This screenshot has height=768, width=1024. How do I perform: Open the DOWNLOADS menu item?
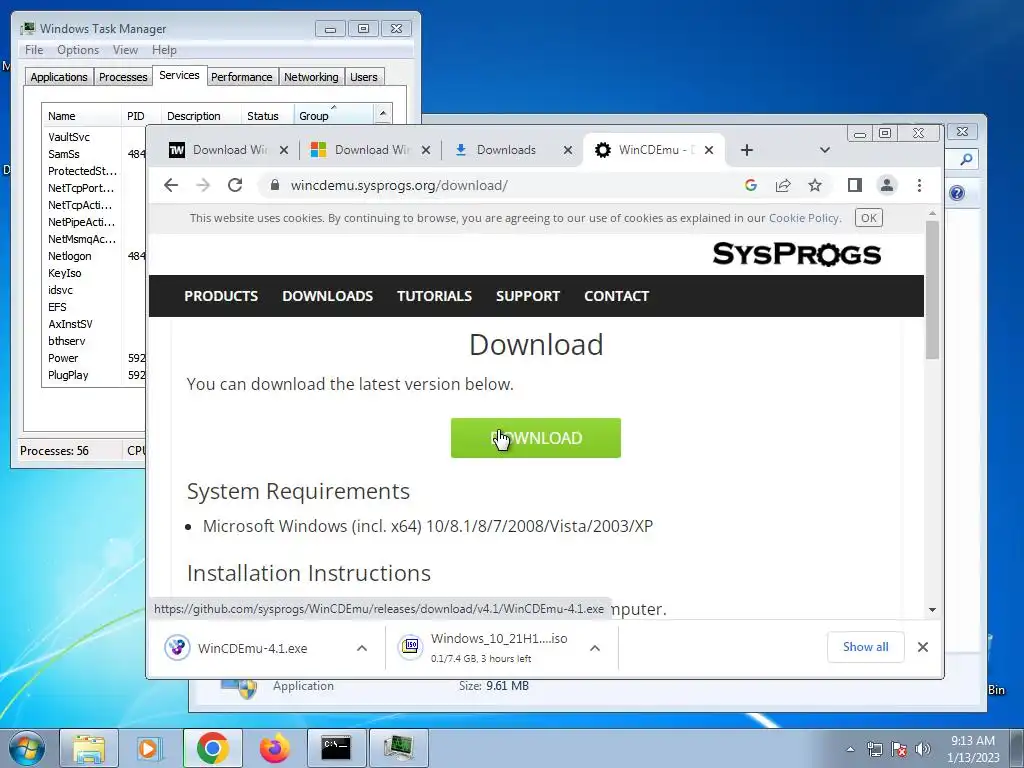[328, 296]
